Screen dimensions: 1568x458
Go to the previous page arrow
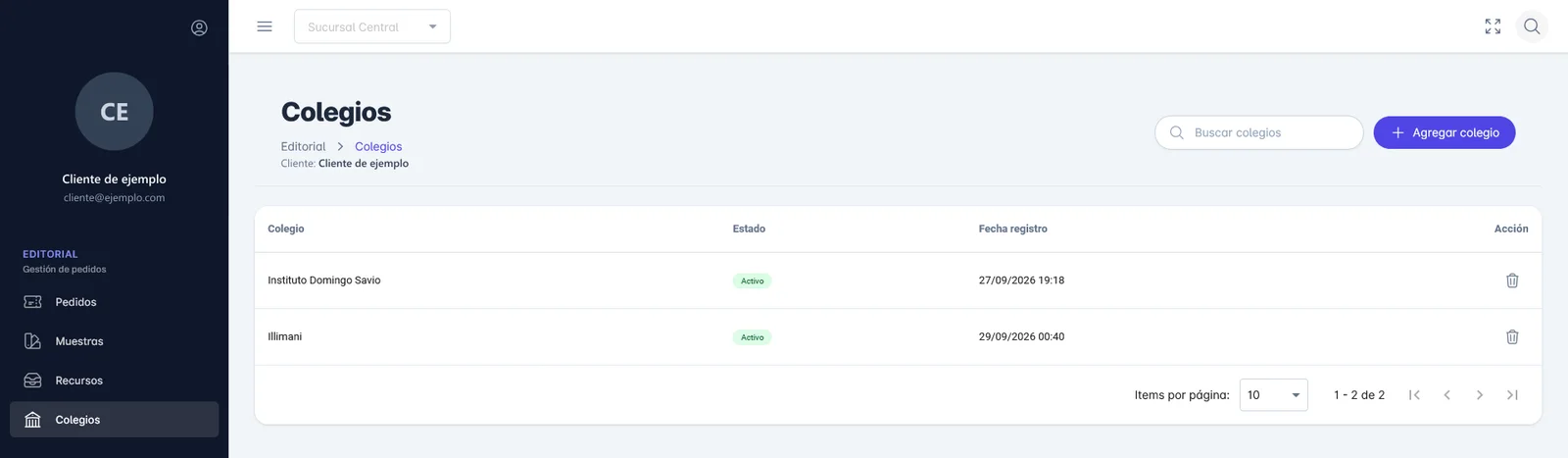1446,395
